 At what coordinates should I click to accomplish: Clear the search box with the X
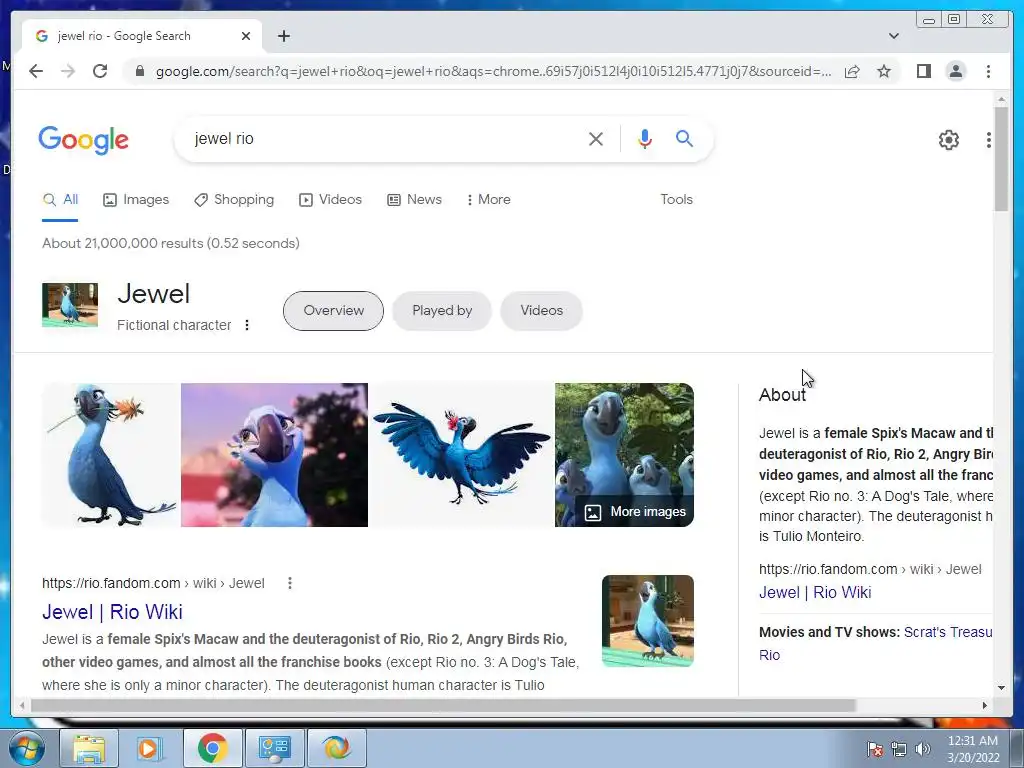[x=596, y=138]
